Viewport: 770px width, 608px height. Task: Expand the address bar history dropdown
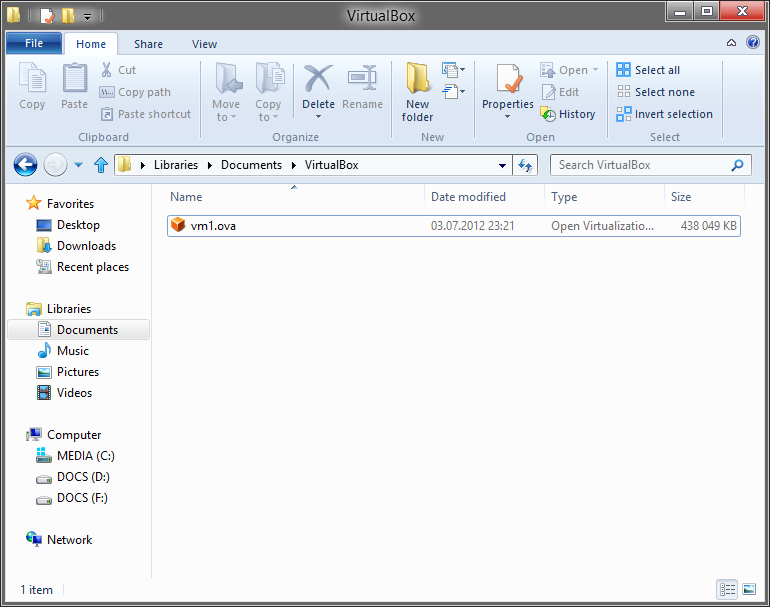pos(502,166)
